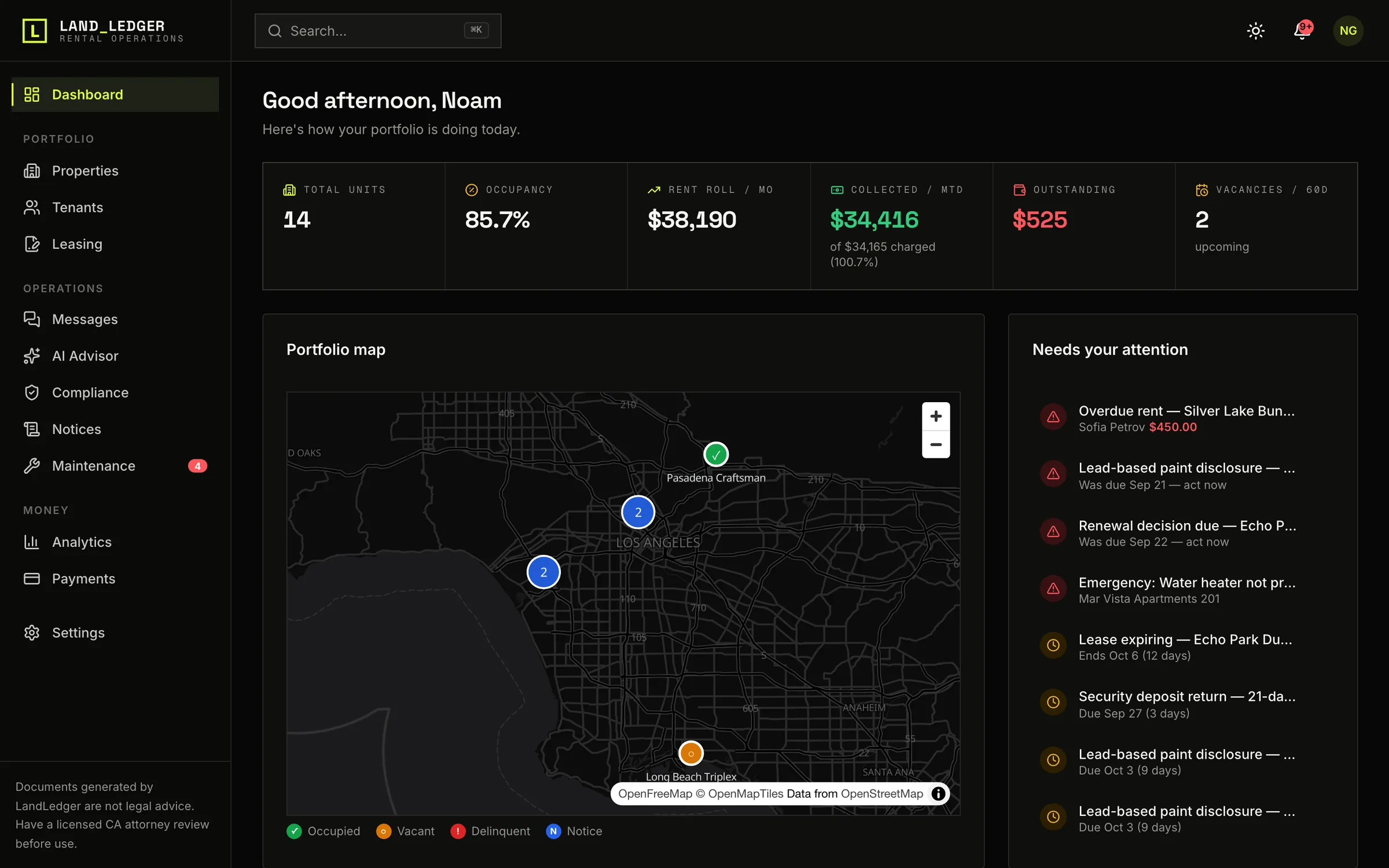The height and width of the screenshot is (868, 1389).
Task: Open the Renewal decision due Echo Park alert
Action: [1182, 532]
